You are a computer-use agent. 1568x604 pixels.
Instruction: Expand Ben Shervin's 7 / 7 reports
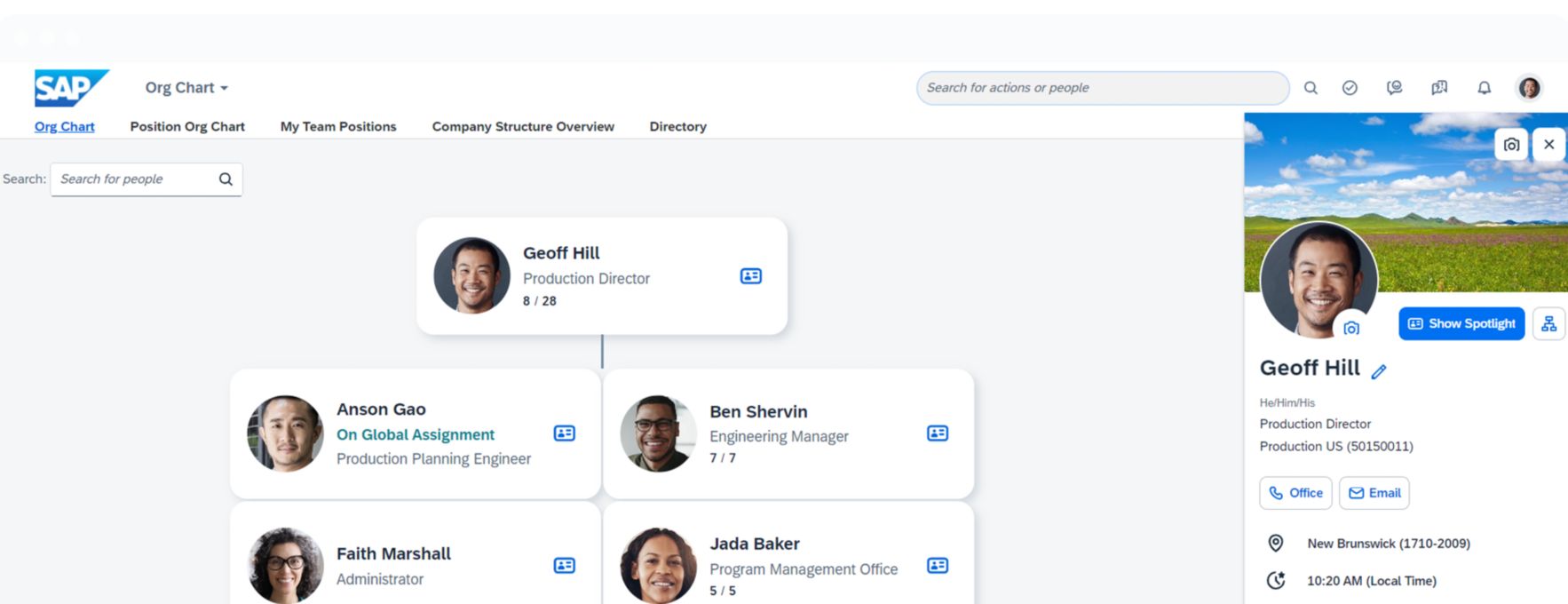tap(722, 458)
